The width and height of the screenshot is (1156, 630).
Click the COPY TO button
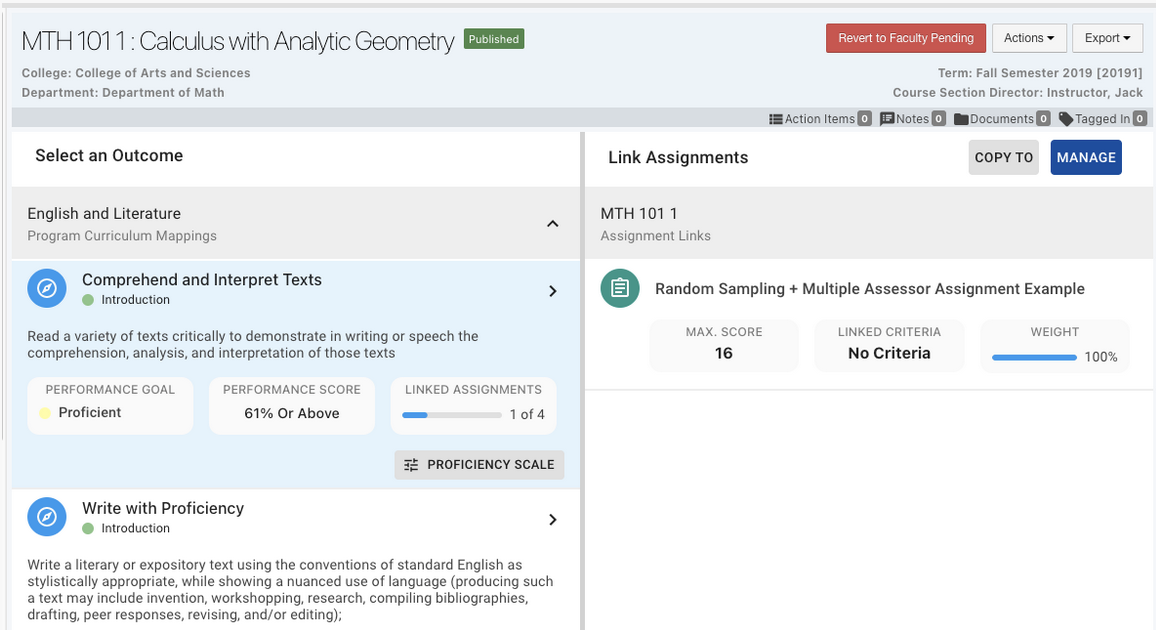[1003, 157]
